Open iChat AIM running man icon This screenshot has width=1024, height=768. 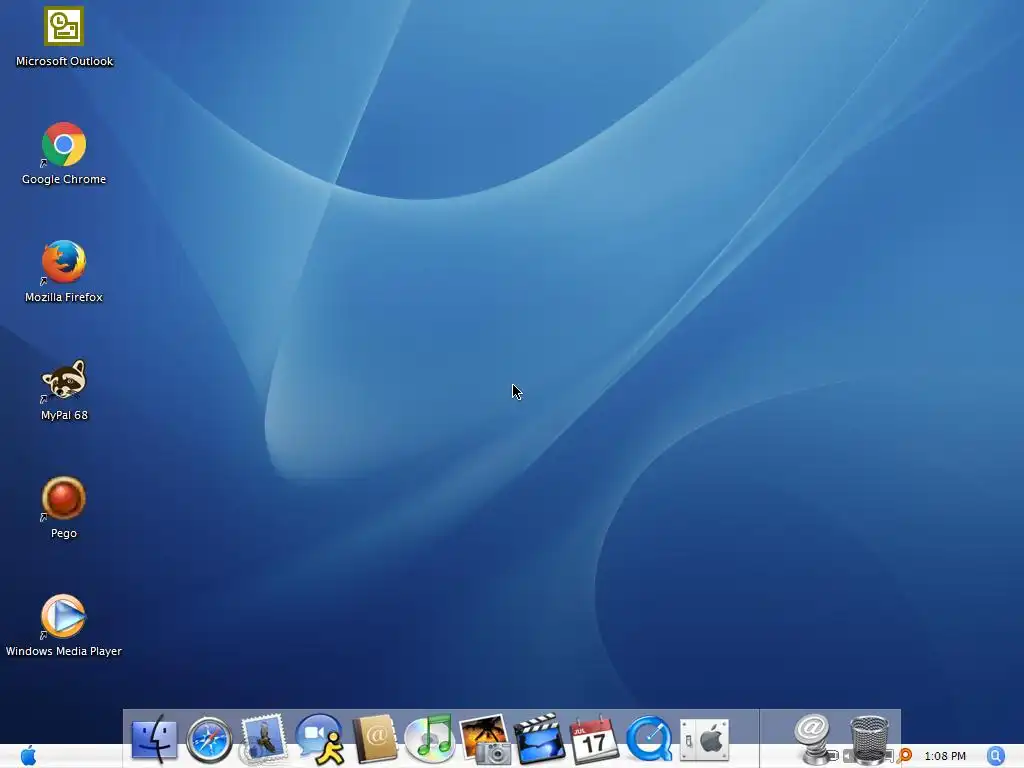(x=319, y=739)
